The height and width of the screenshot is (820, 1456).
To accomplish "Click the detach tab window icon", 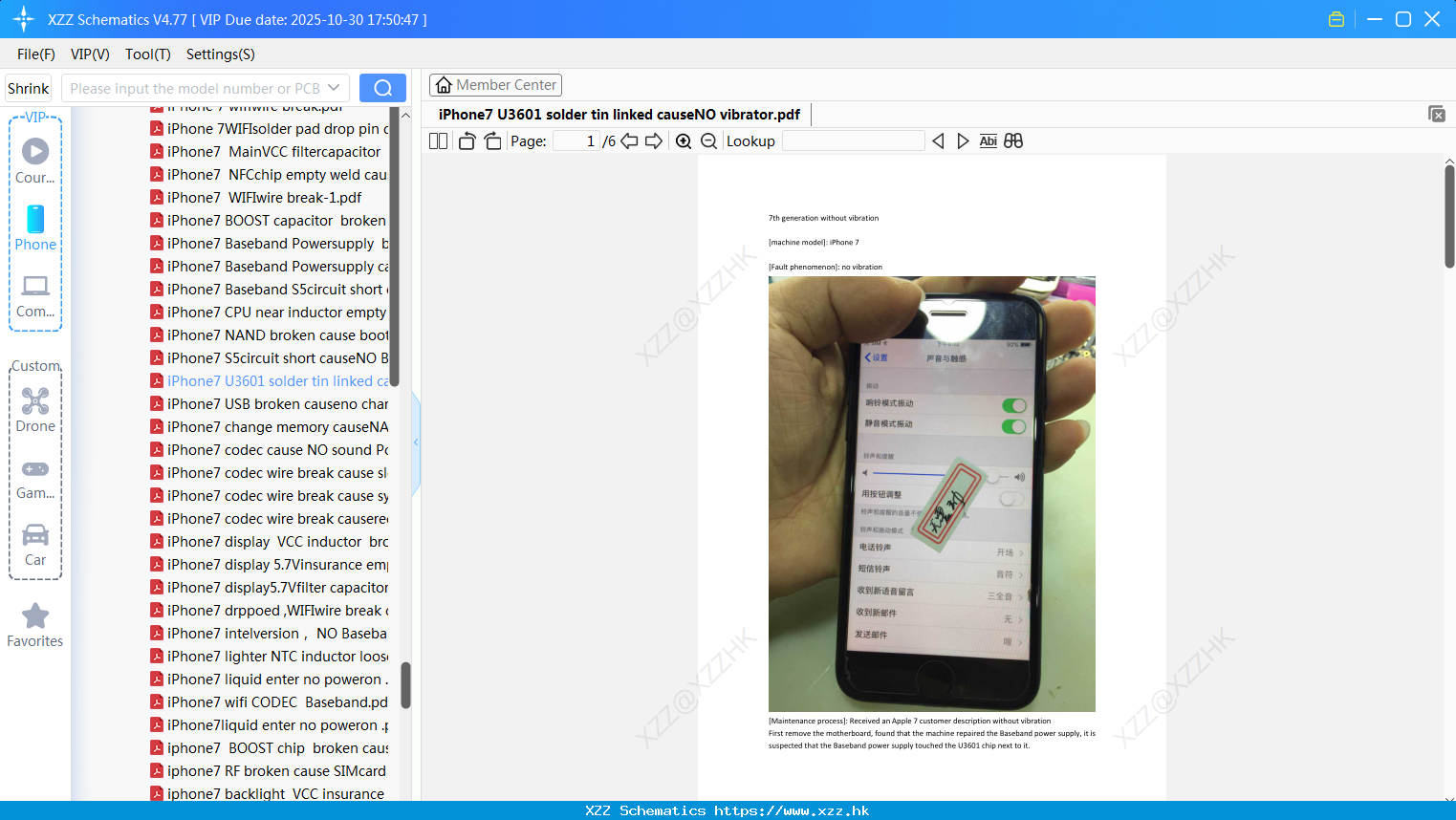I will pos(1436,114).
